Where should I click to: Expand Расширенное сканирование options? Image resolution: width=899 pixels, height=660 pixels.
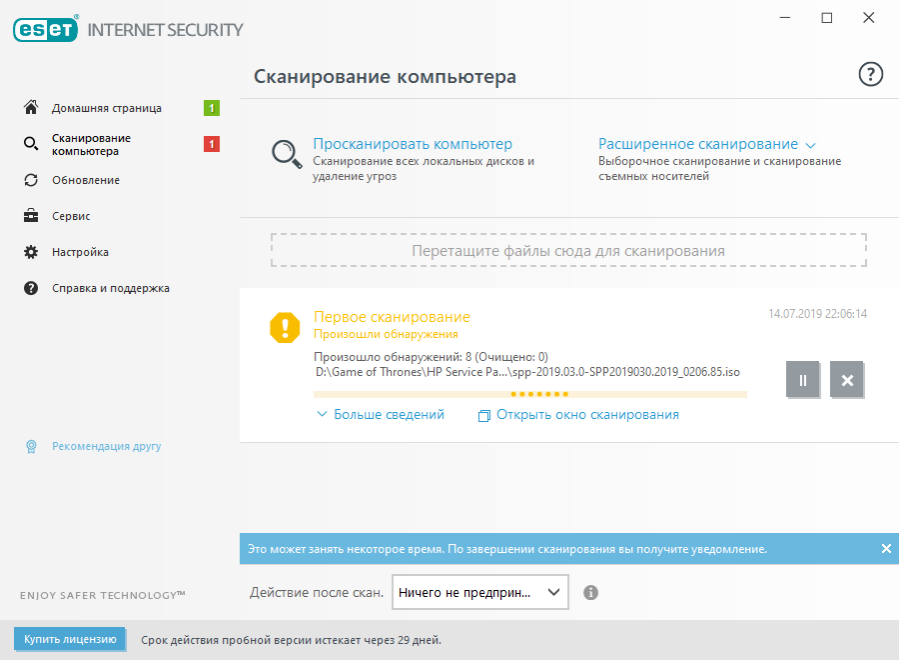click(698, 144)
